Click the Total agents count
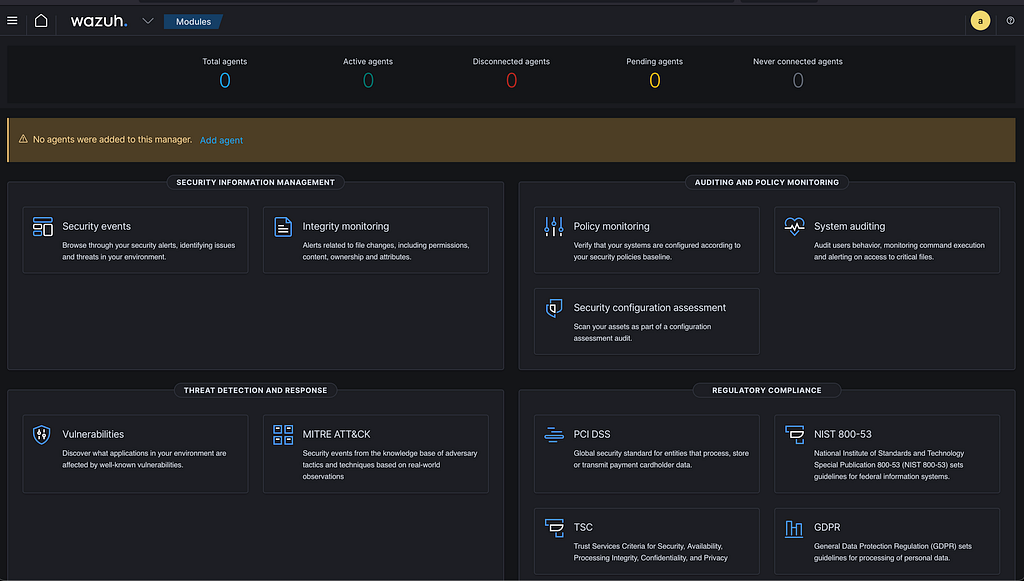 (x=225, y=80)
